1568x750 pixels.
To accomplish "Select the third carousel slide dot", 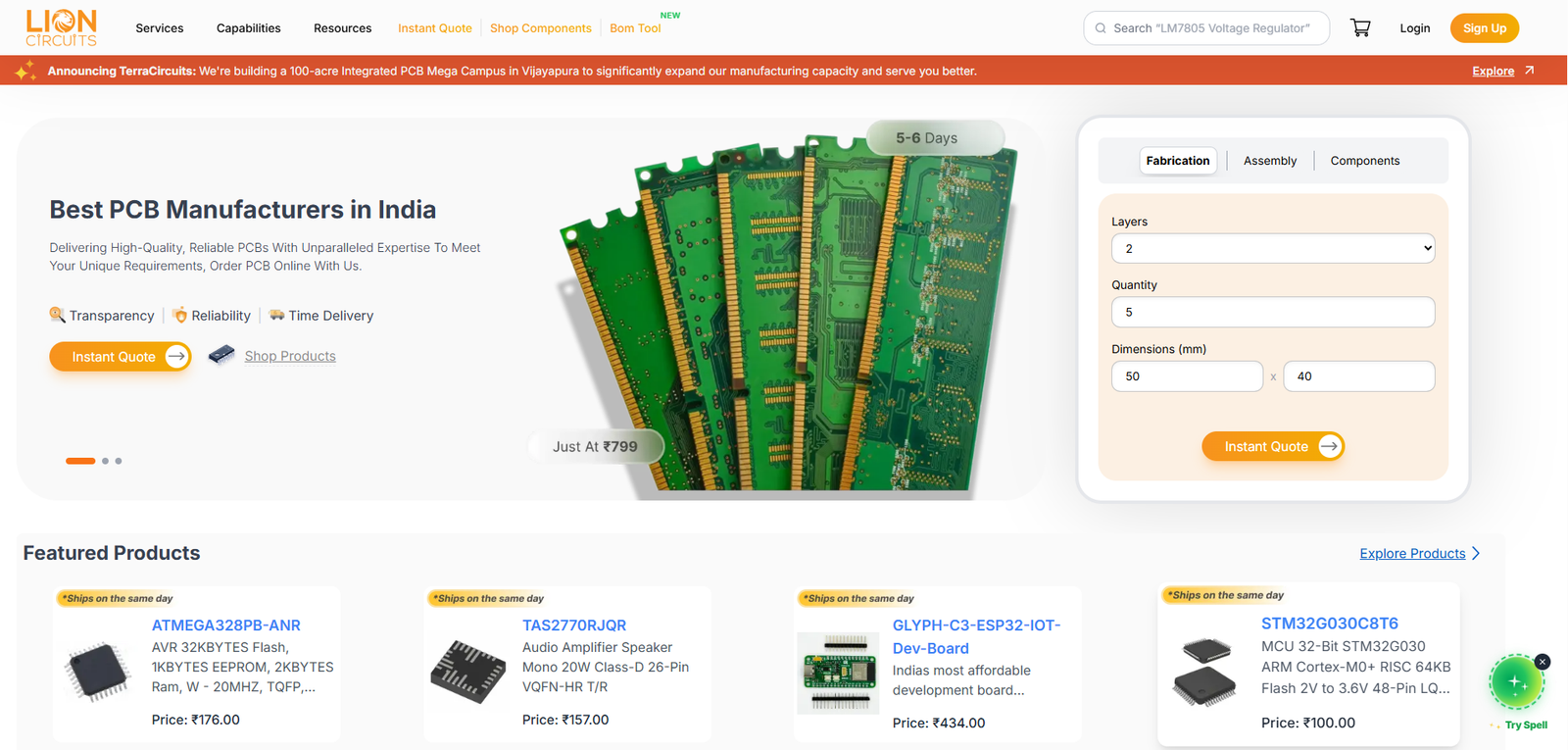I will point(119,461).
